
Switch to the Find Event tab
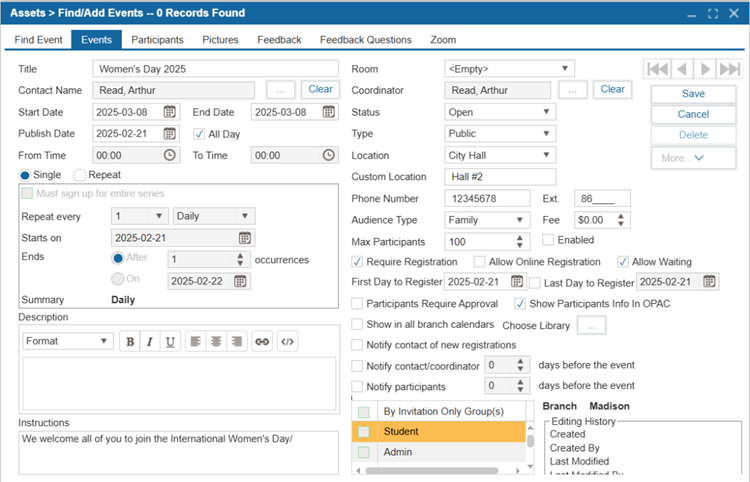point(38,40)
